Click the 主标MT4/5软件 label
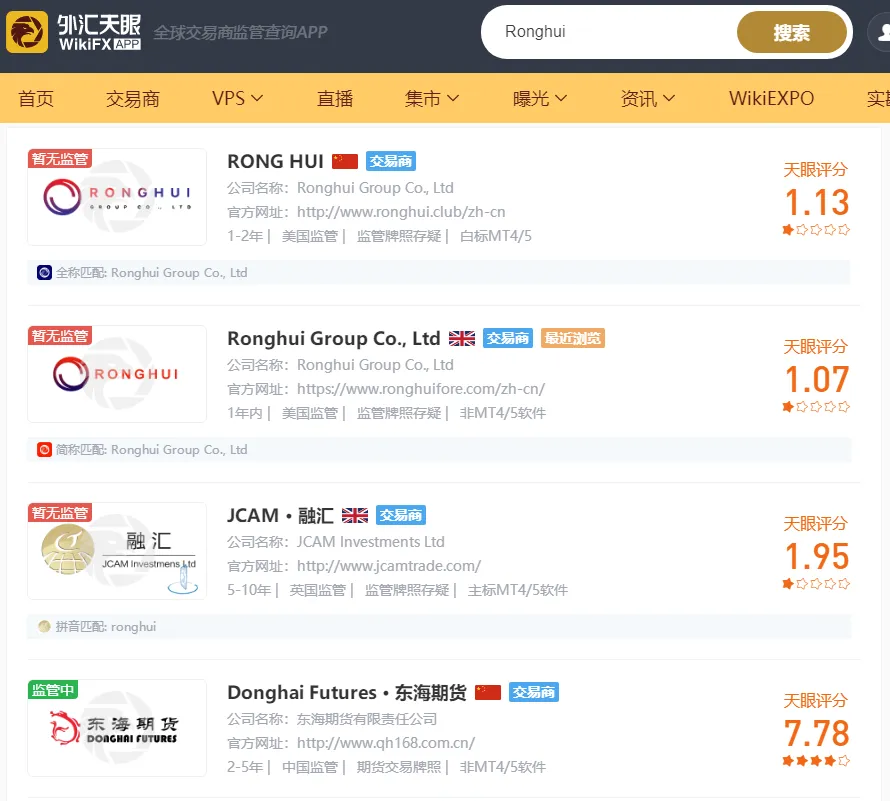Viewport: 890px width, 801px height. coord(518,590)
